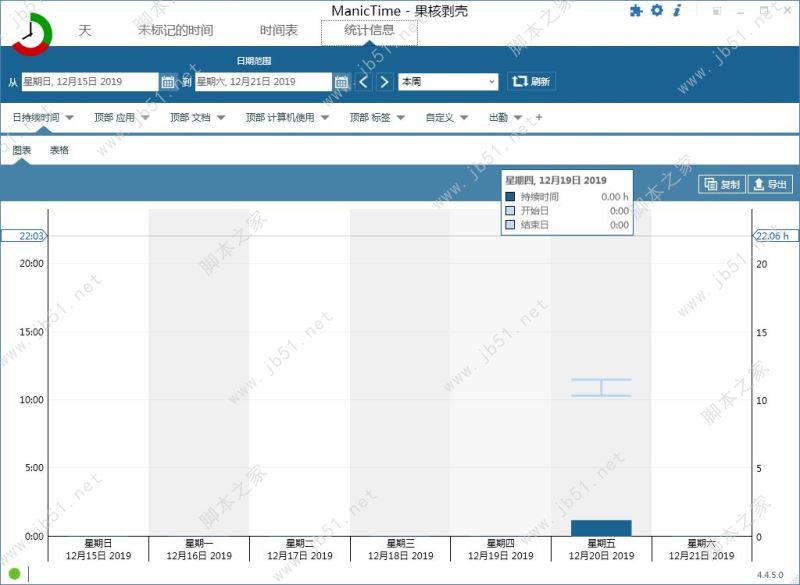
Task: Click the 4.4.5.0 version text
Action: [x=770, y=575]
